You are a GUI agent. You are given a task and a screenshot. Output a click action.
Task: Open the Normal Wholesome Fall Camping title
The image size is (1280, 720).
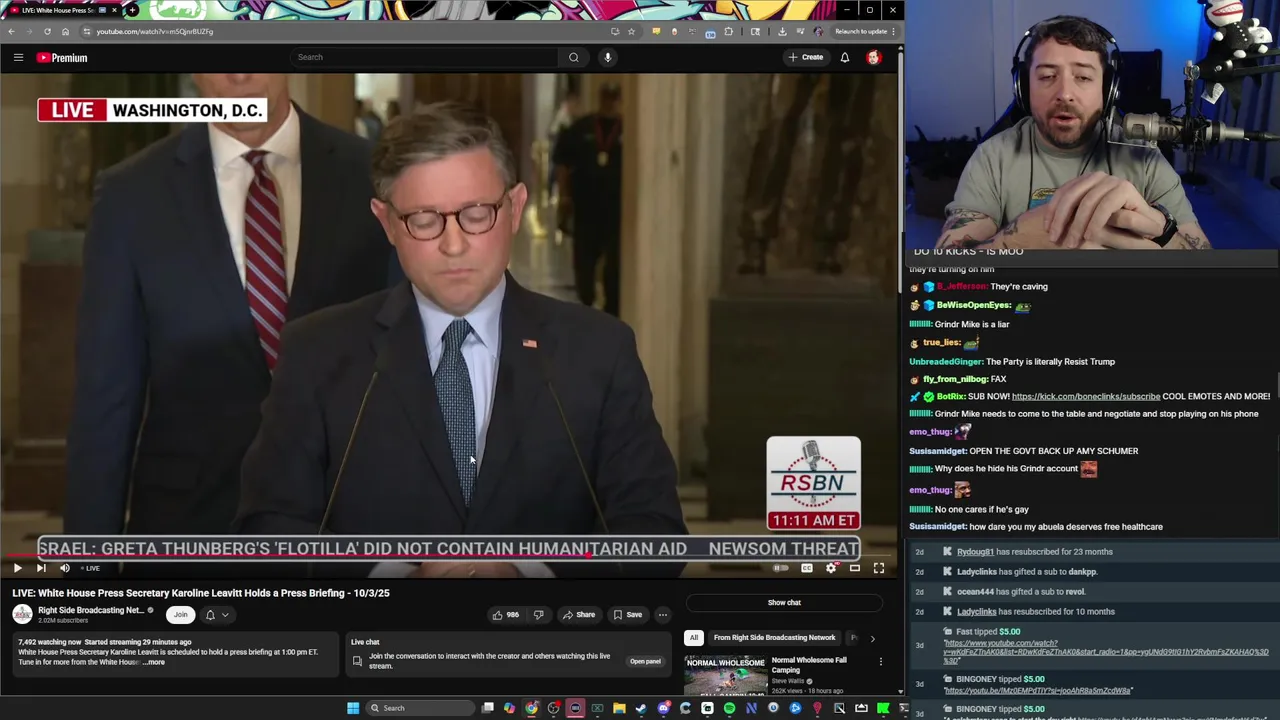coord(809,664)
